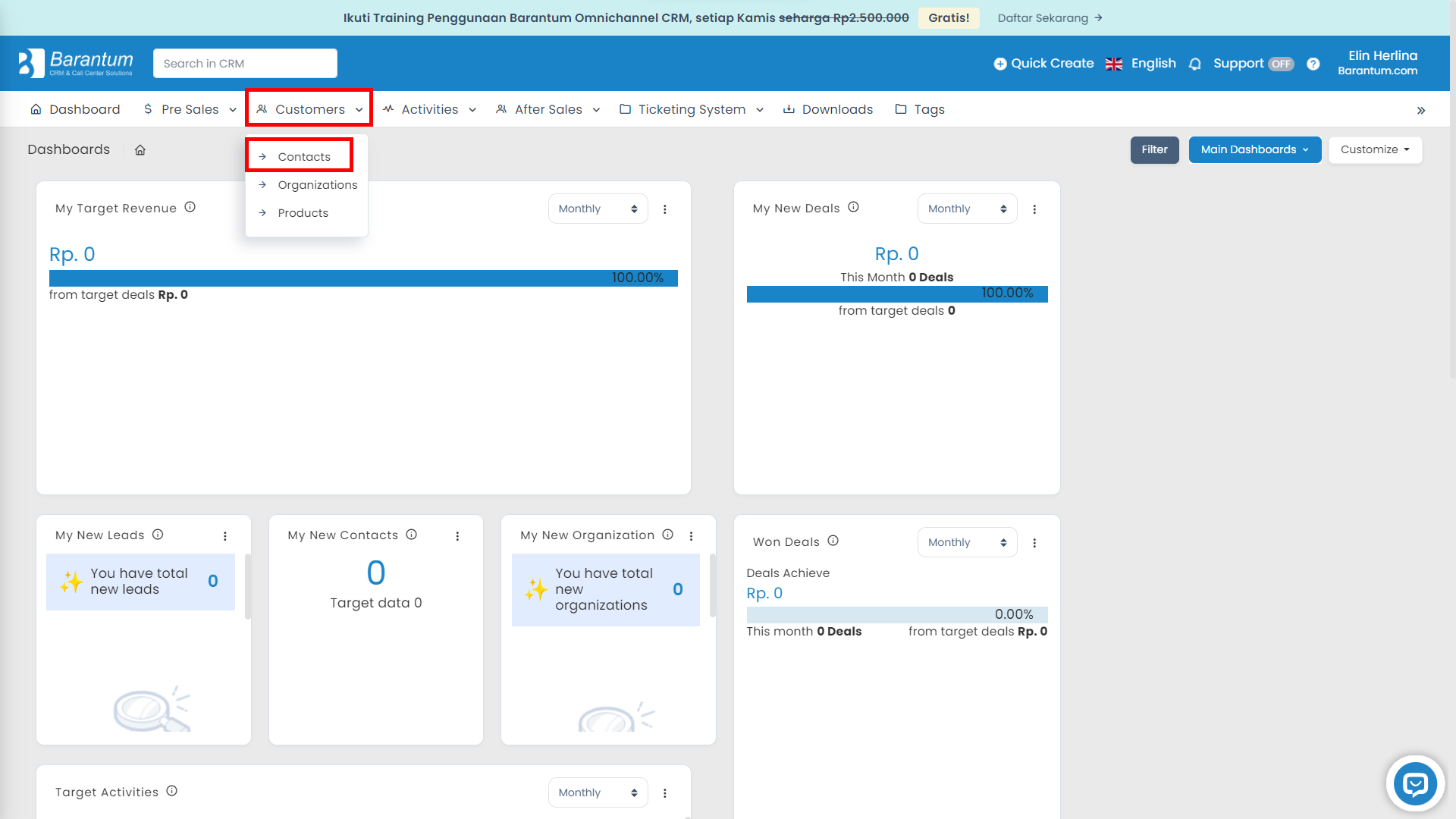Click the UK flag language icon
Viewport: 1456px width, 819px height.
tap(1113, 64)
